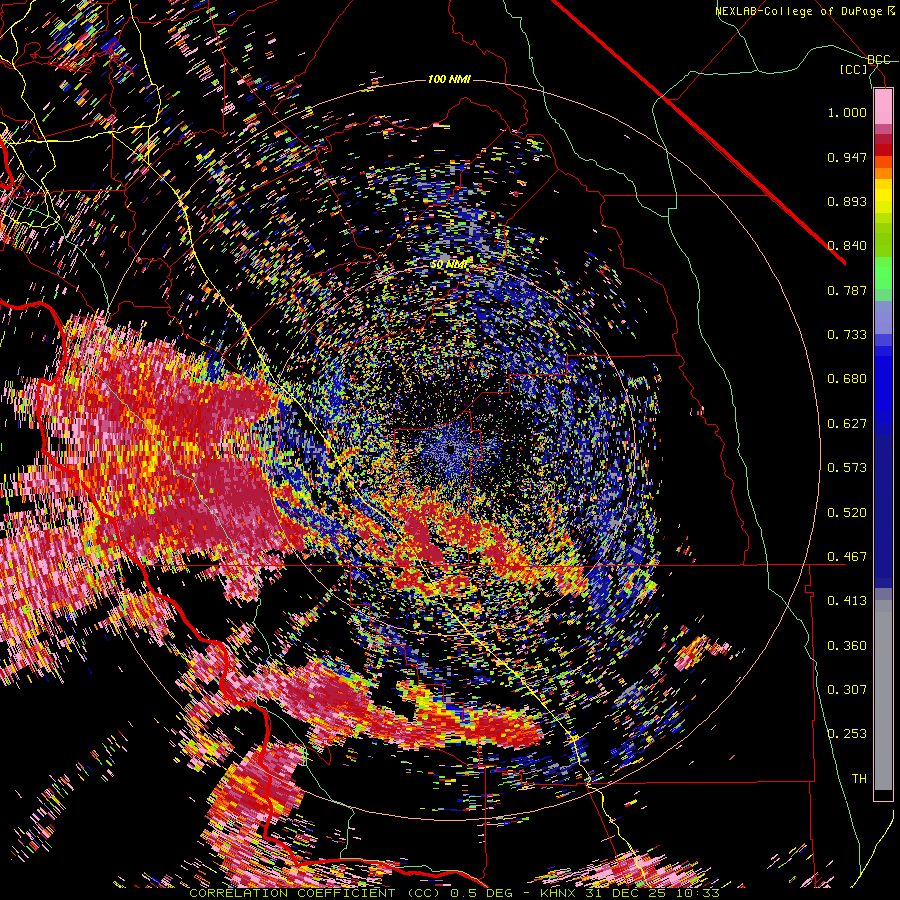Click the 0.253 legend value
Screen dimensions: 900x900
[847, 734]
